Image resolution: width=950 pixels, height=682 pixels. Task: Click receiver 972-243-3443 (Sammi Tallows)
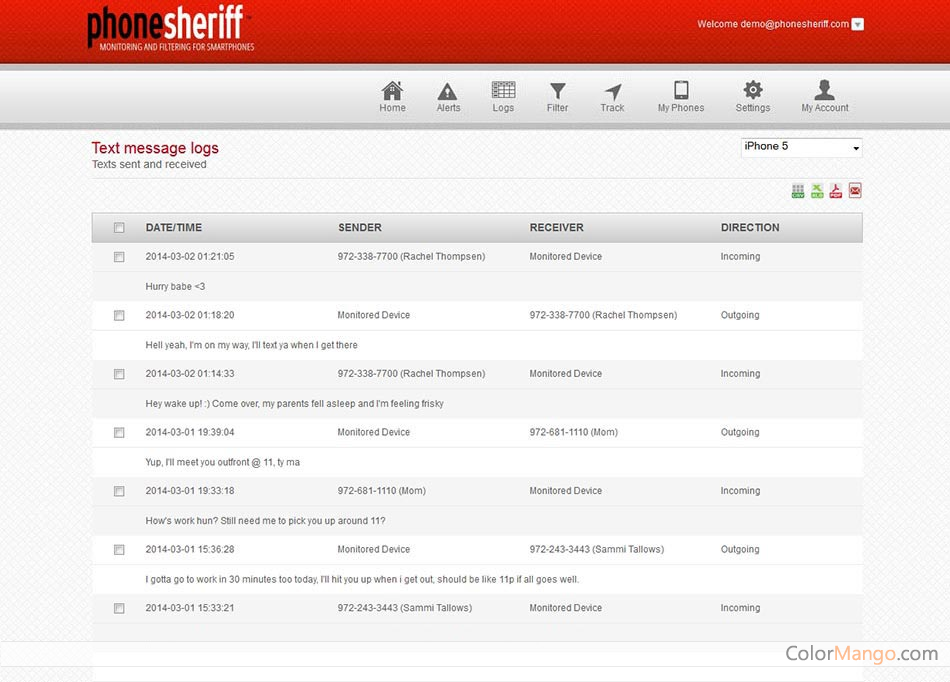[597, 549]
